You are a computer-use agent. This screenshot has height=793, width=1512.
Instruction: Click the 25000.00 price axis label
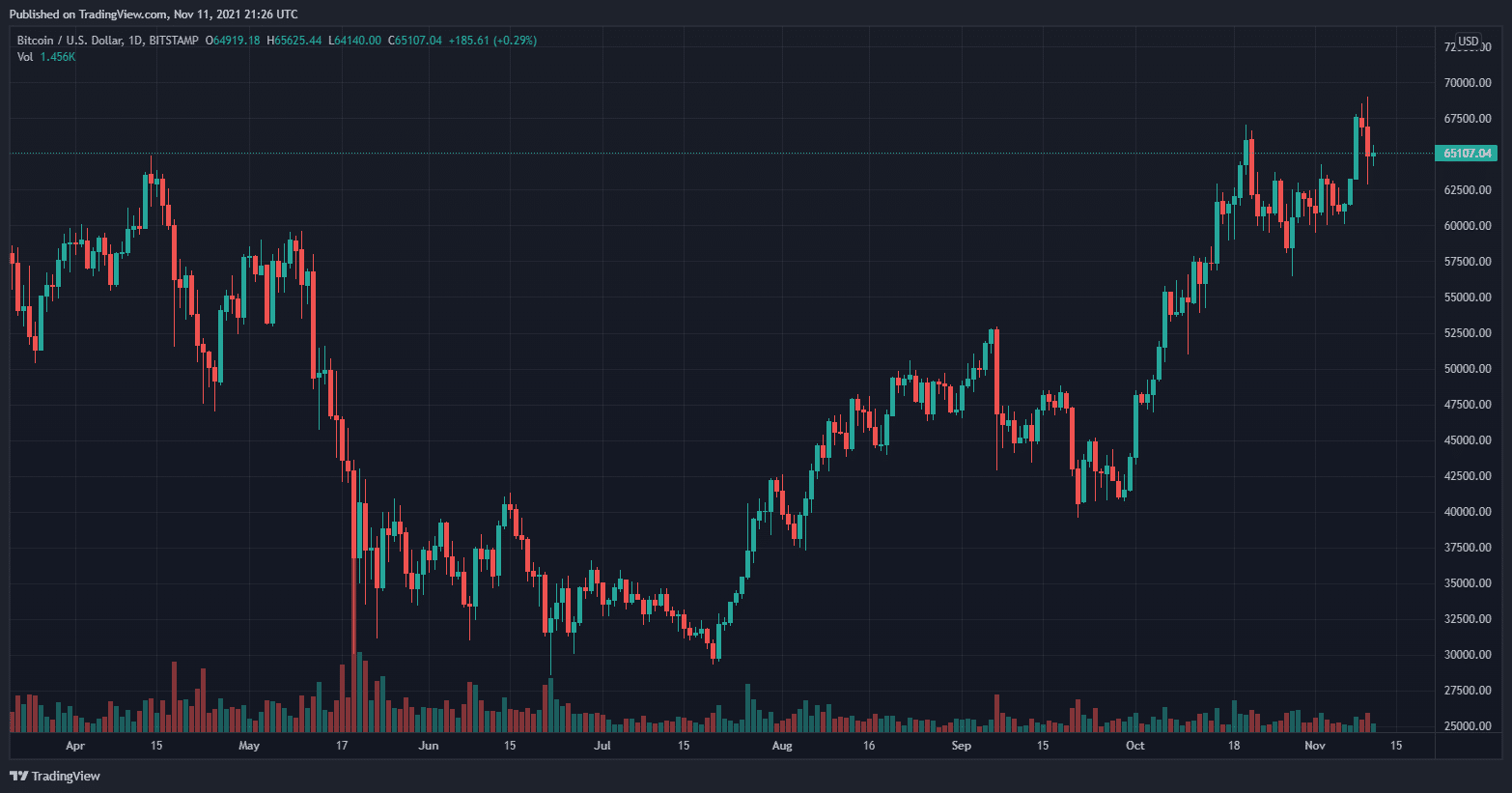click(1468, 726)
